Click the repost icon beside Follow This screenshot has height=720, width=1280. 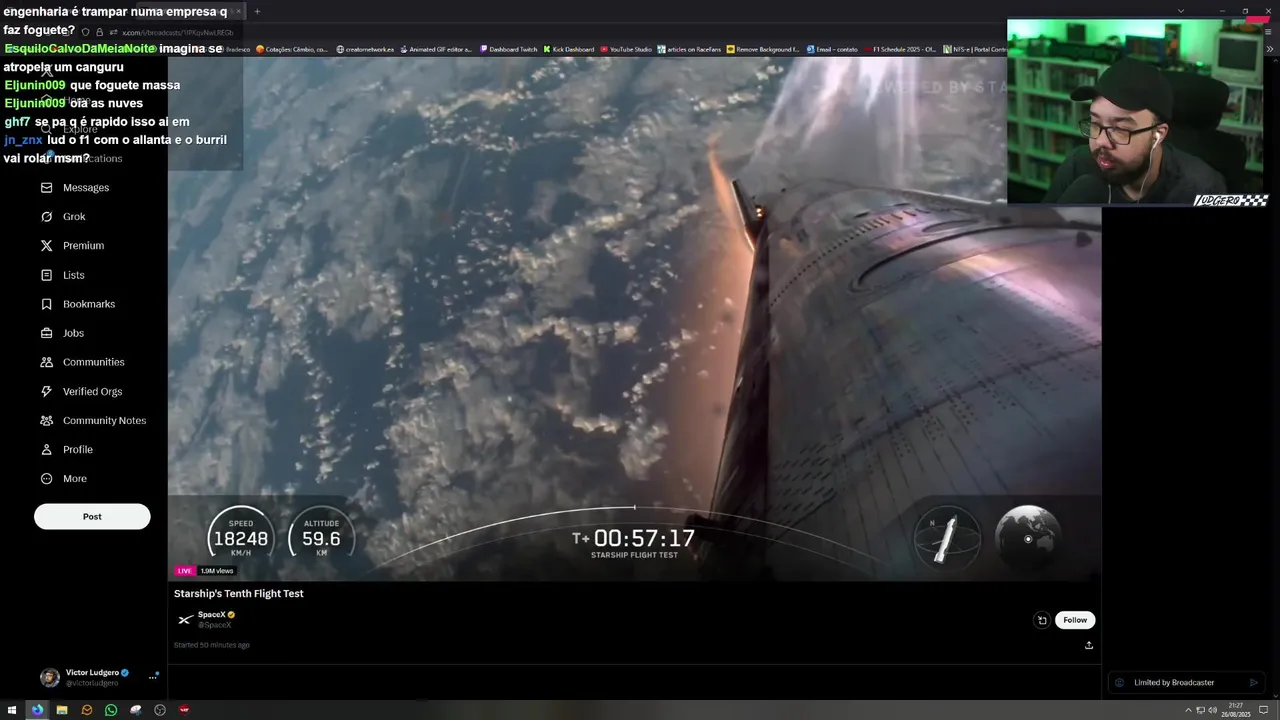coord(1042,620)
